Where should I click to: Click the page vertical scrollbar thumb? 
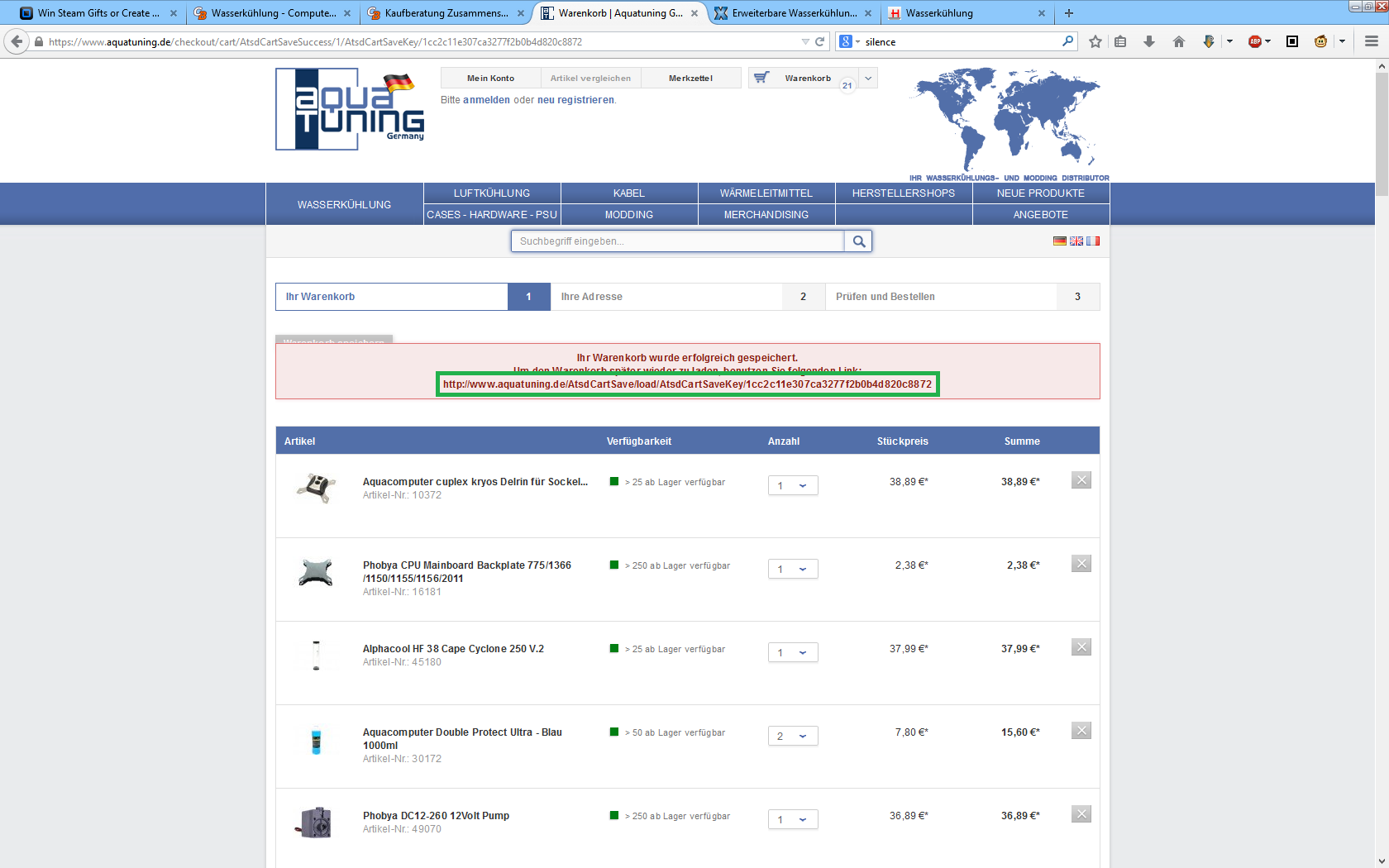pyautogui.click(x=1382, y=135)
